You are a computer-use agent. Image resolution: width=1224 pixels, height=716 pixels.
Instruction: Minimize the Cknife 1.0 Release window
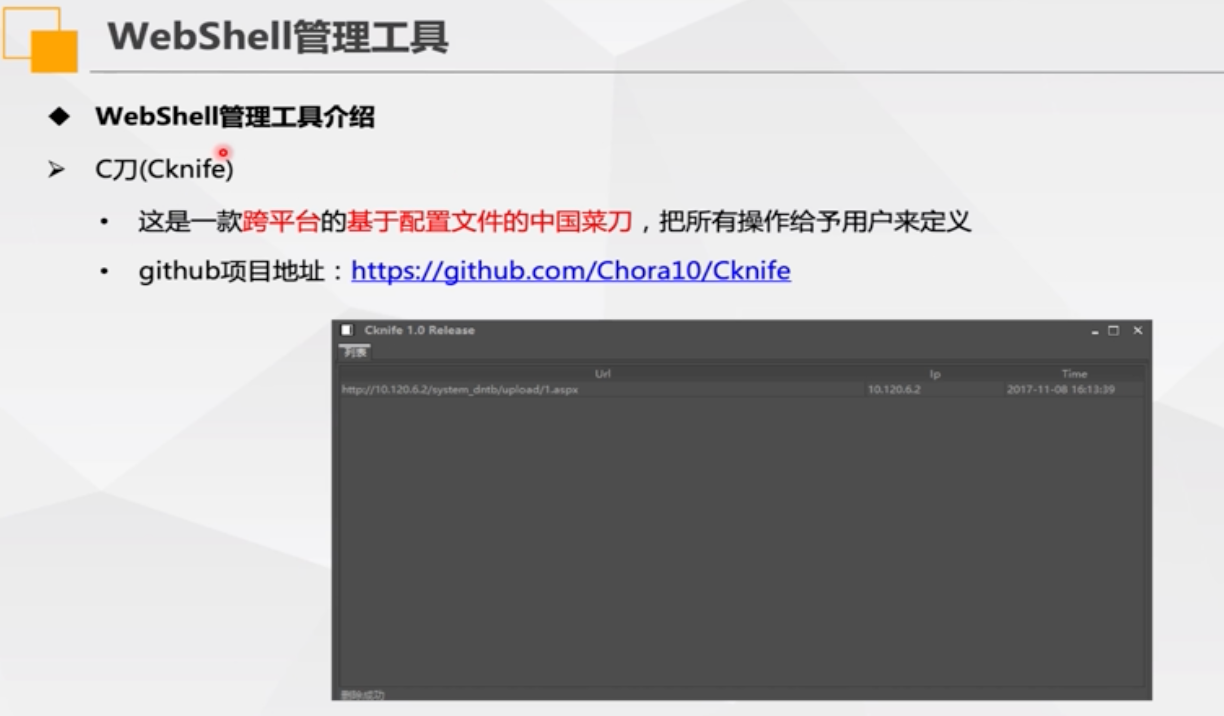click(x=1095, y=331)
